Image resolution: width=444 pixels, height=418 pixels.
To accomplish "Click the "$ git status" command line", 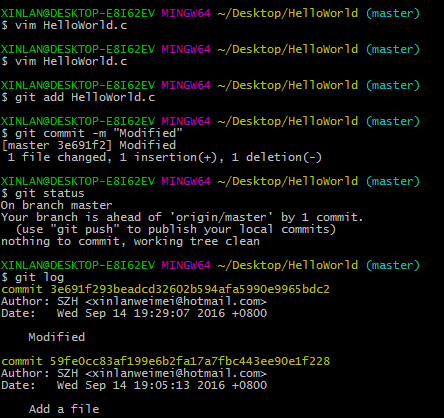I will coord(43,193).
